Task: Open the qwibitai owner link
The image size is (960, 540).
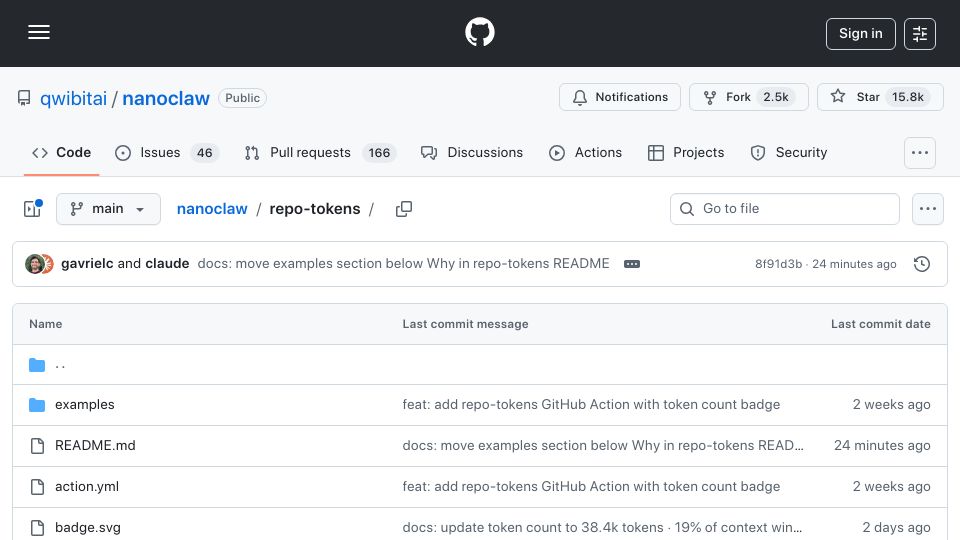Action: pos(73,98)
